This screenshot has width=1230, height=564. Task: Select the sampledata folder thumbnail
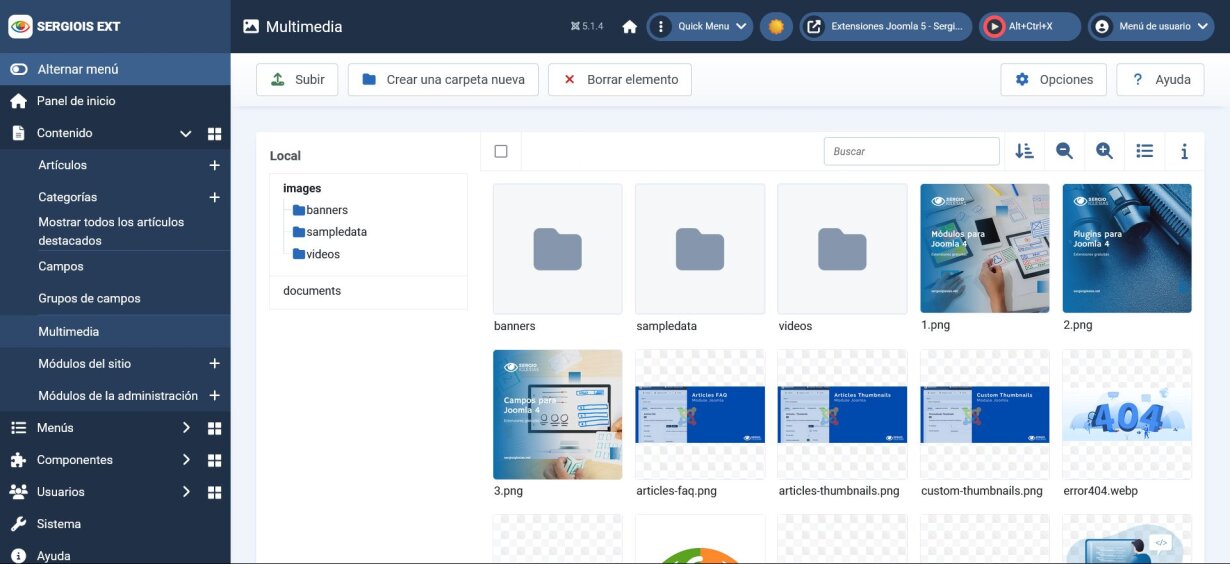[700, 248]
